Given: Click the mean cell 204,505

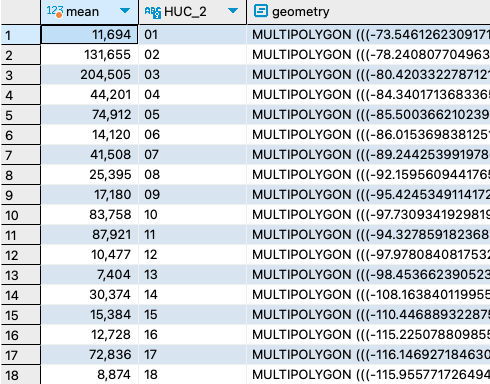Looking at the screenshot, I should pyautogui.click(x=89, y=75).
